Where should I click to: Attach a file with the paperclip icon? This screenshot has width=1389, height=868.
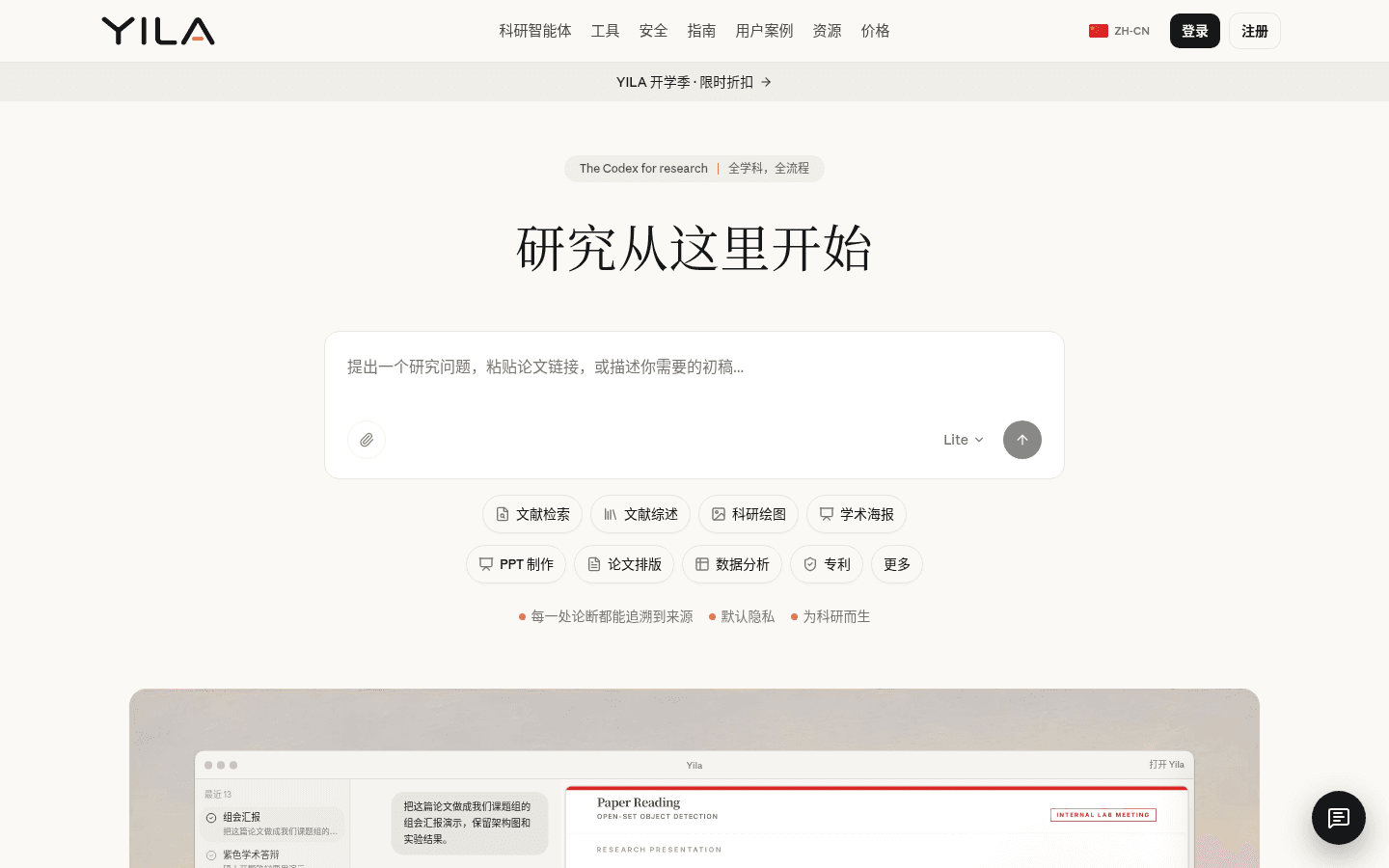[367, 440]
